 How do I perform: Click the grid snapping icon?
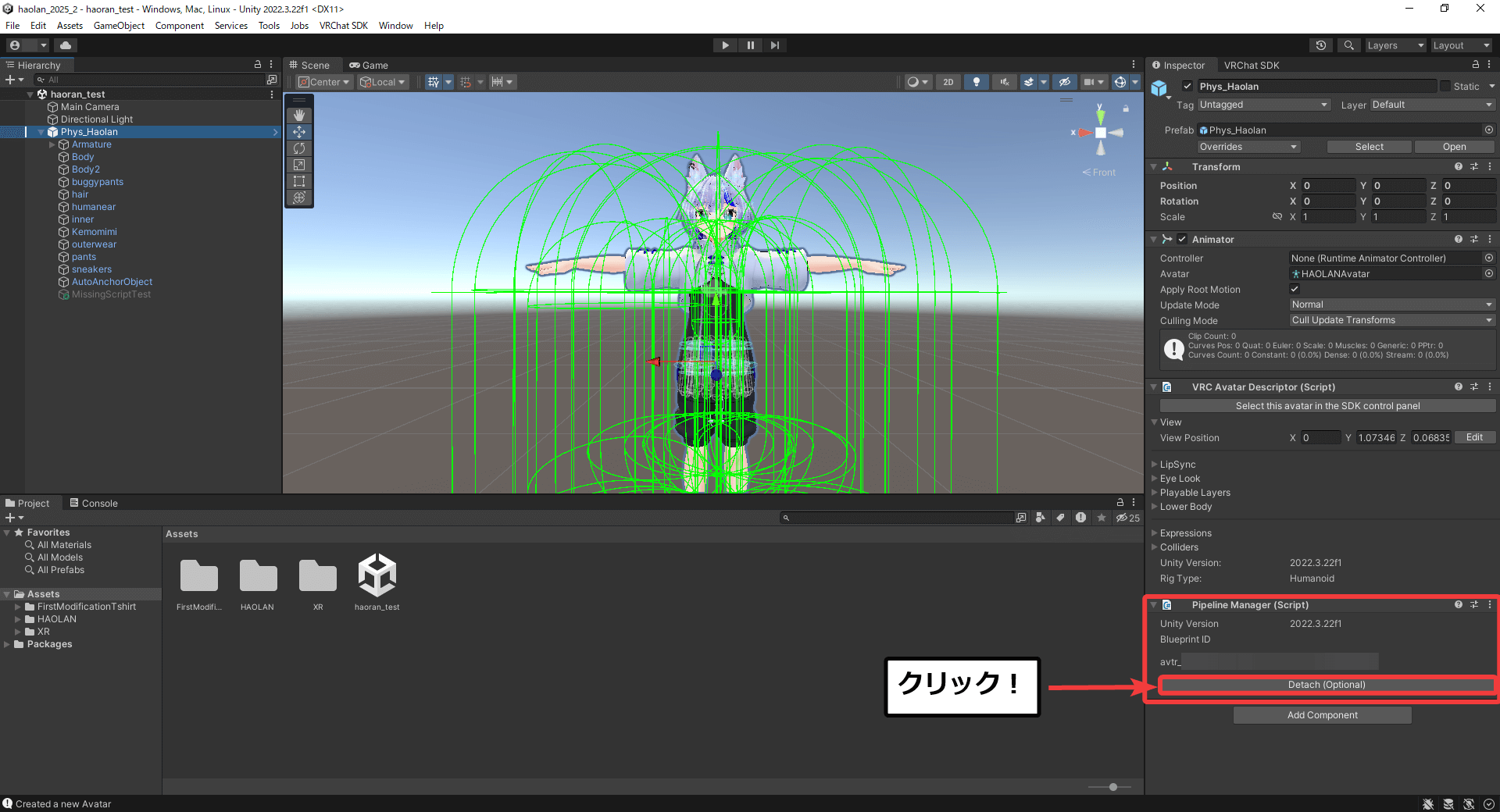466,82
